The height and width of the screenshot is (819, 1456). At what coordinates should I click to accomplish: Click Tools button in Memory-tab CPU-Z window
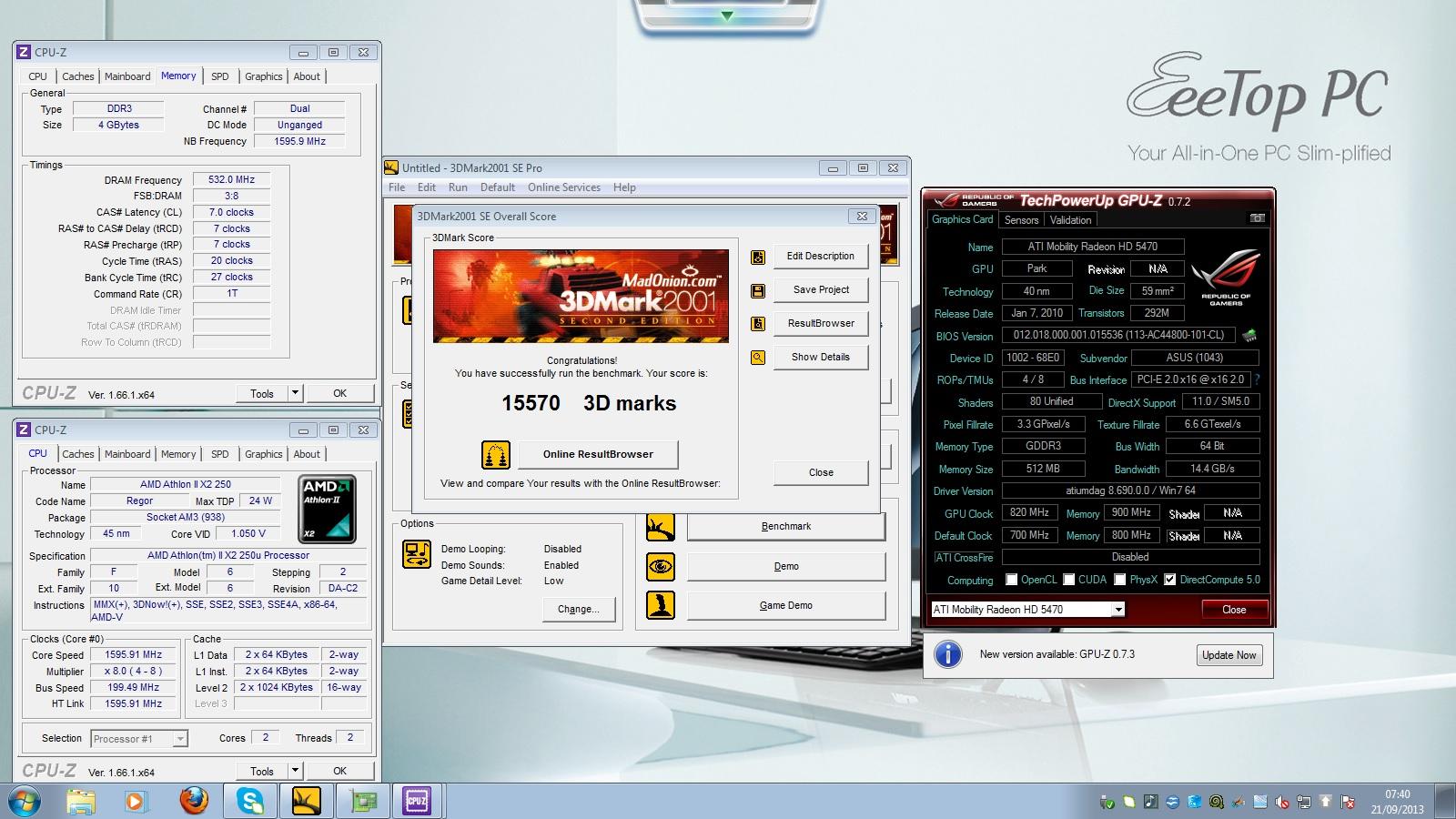pyautogui.click(x=262, y=393)
